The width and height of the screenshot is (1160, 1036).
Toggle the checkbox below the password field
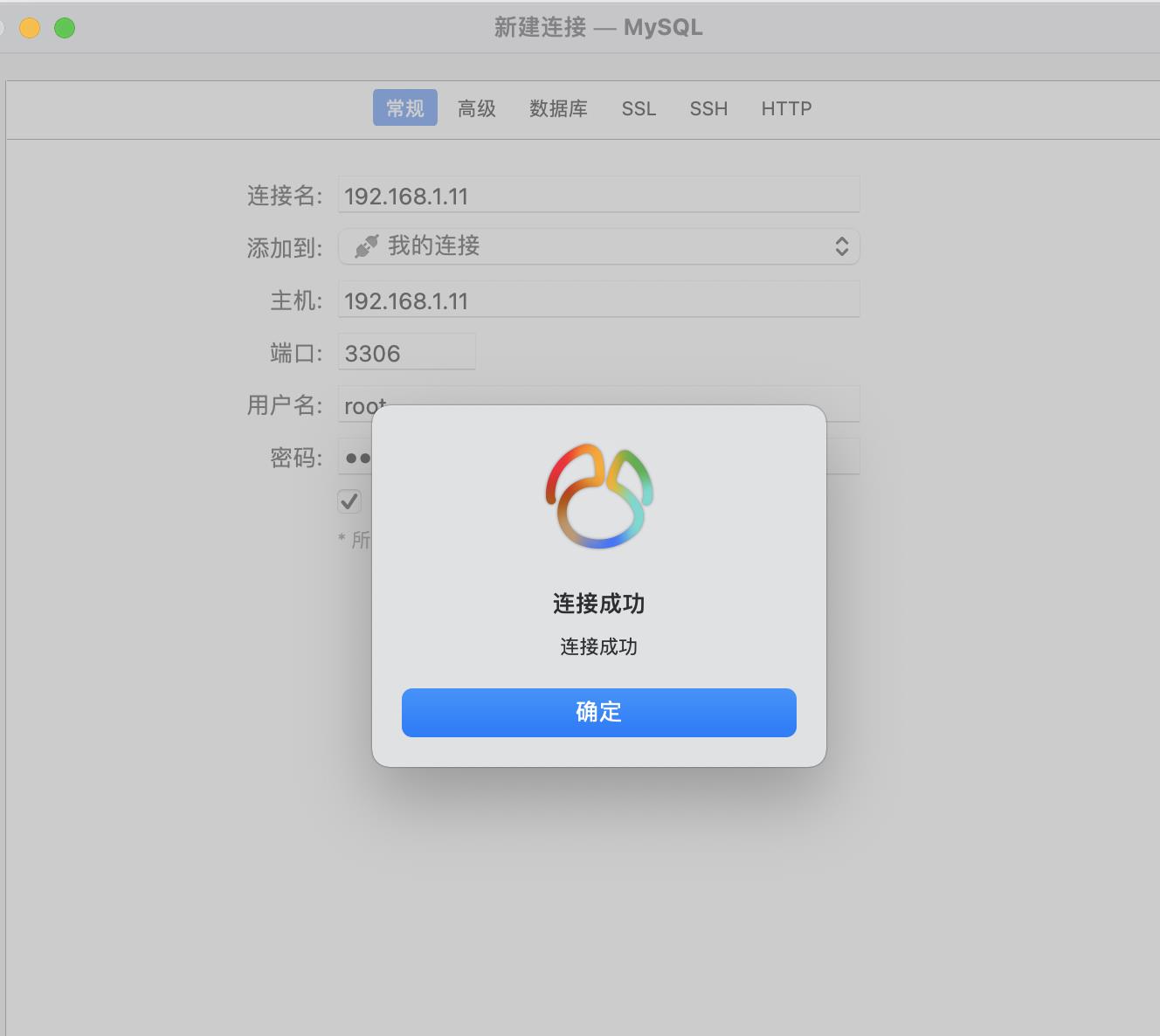tap(349, 501)
